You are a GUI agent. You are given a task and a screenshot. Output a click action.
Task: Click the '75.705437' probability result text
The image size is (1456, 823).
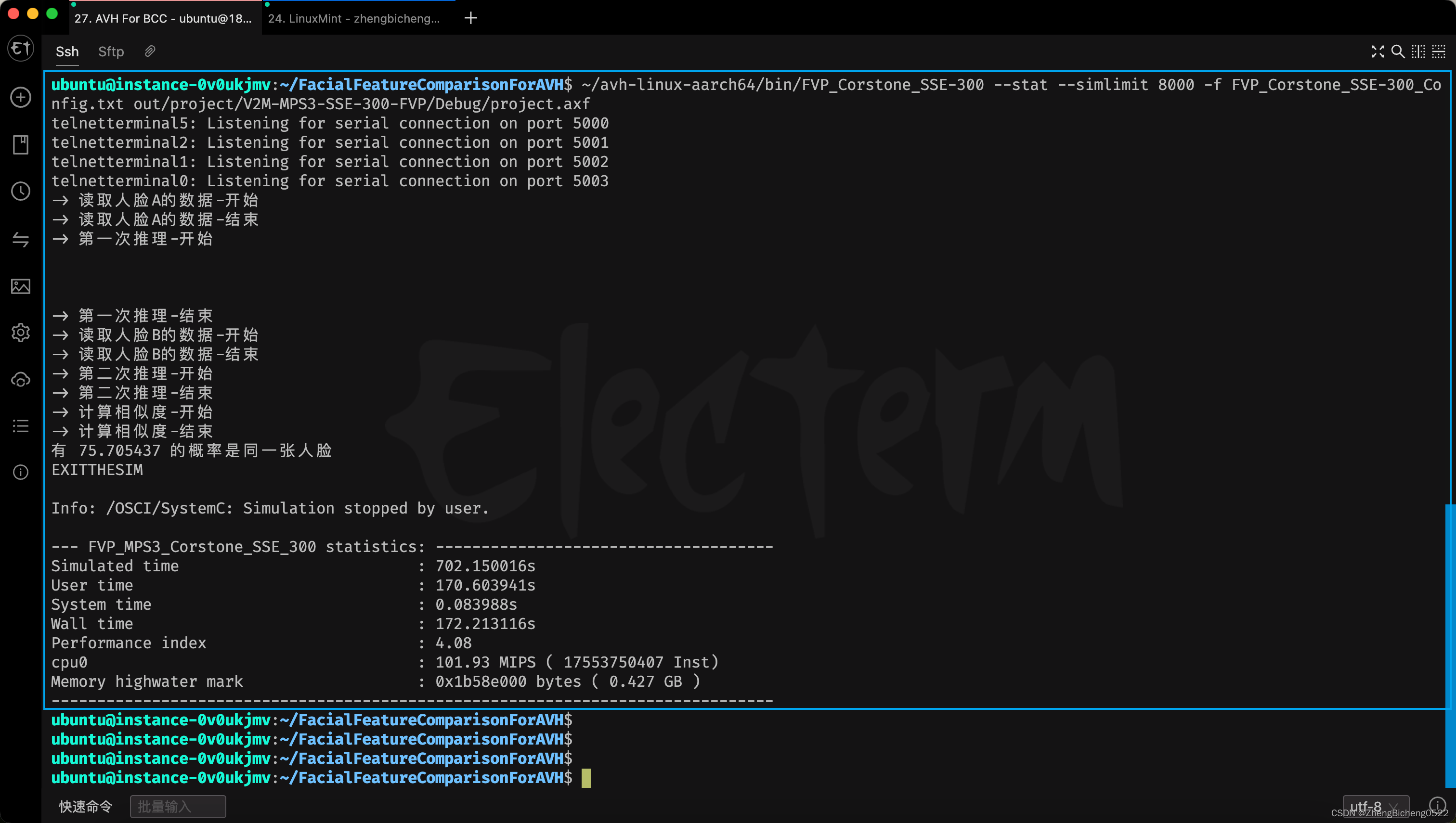coord(120,450)
